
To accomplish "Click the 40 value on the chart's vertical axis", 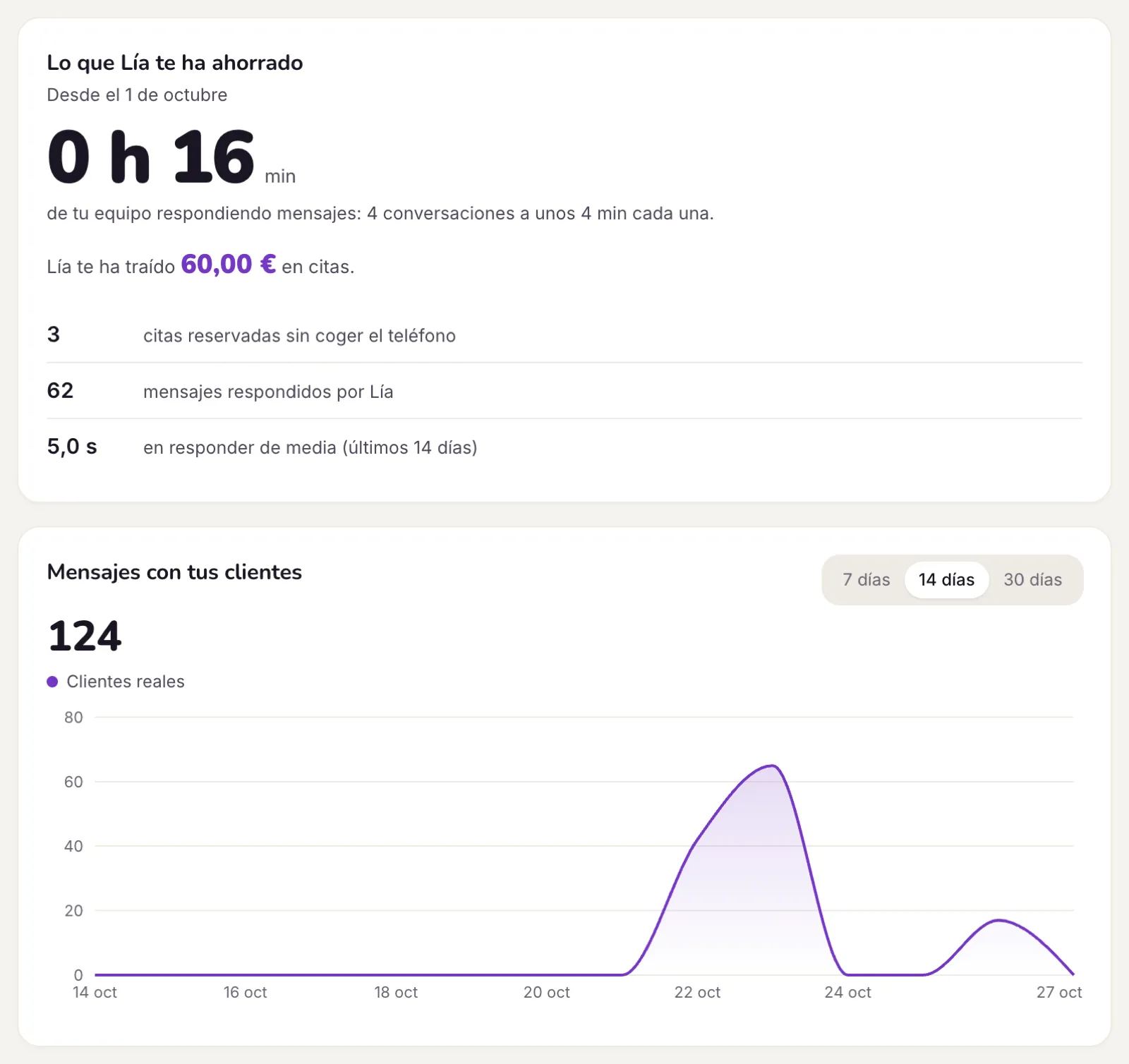I will pyautogui.click(x=73, y=846).
